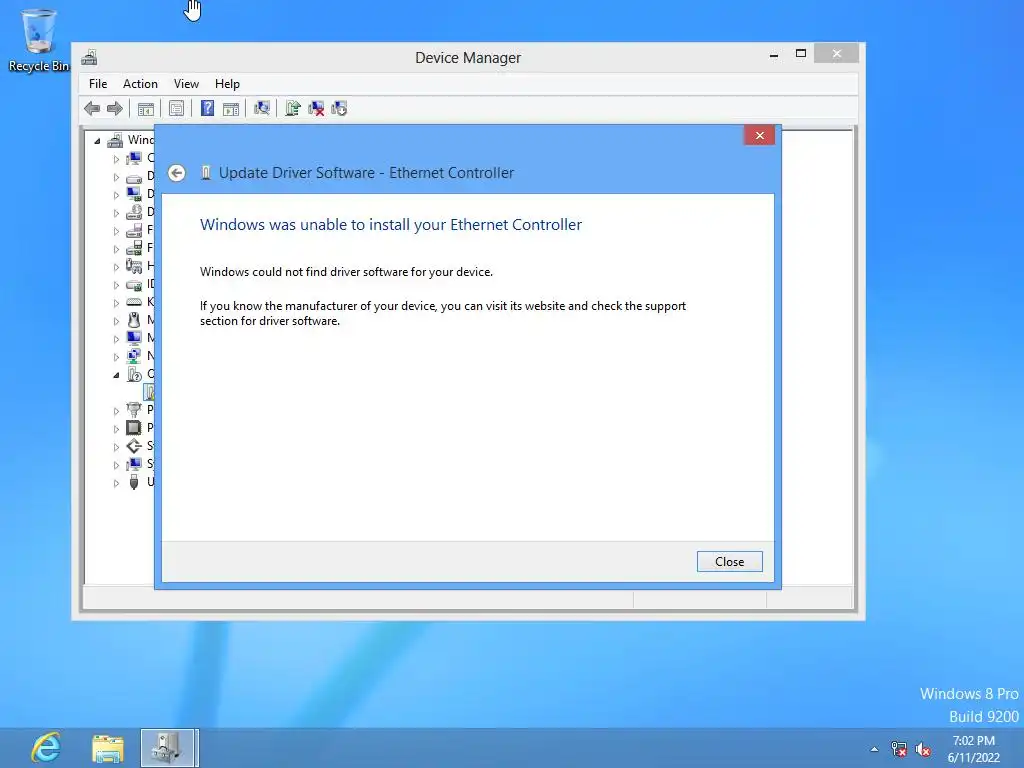Select the Network adapters category icon
Viewport: 1024px width, 768px height.
point(134,356)
